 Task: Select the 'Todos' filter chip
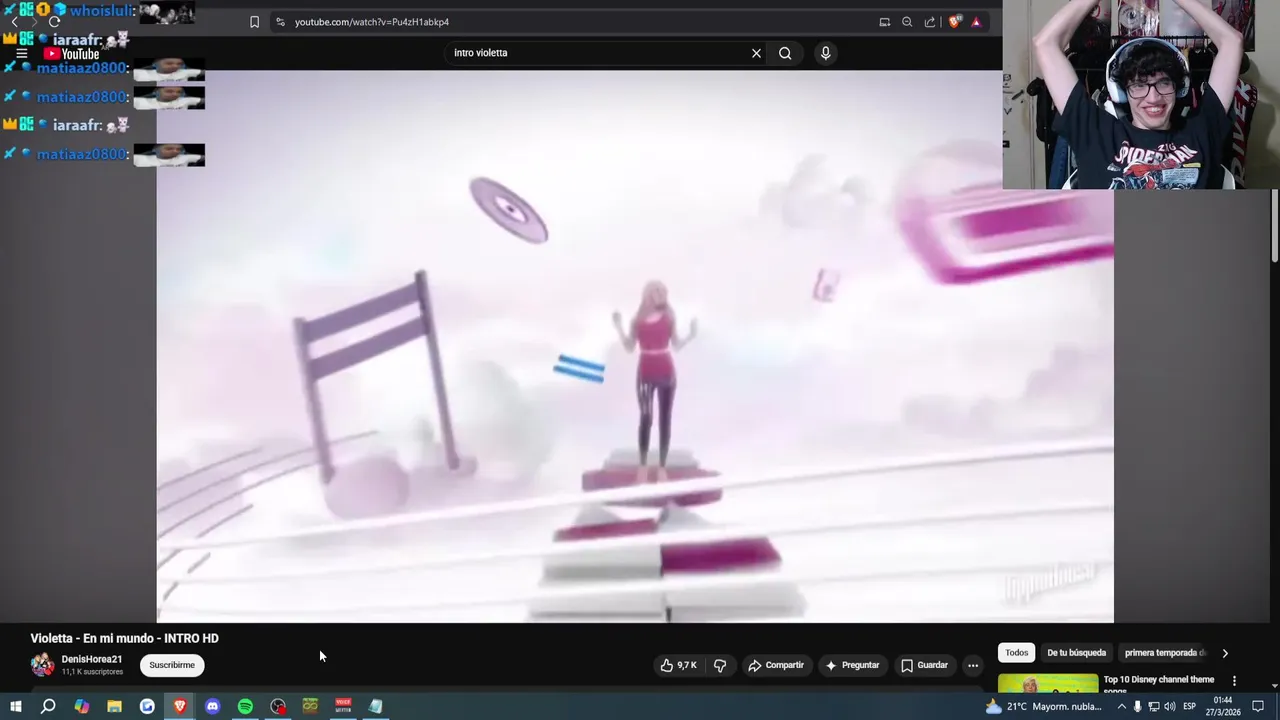click(x=1017, y=653)
